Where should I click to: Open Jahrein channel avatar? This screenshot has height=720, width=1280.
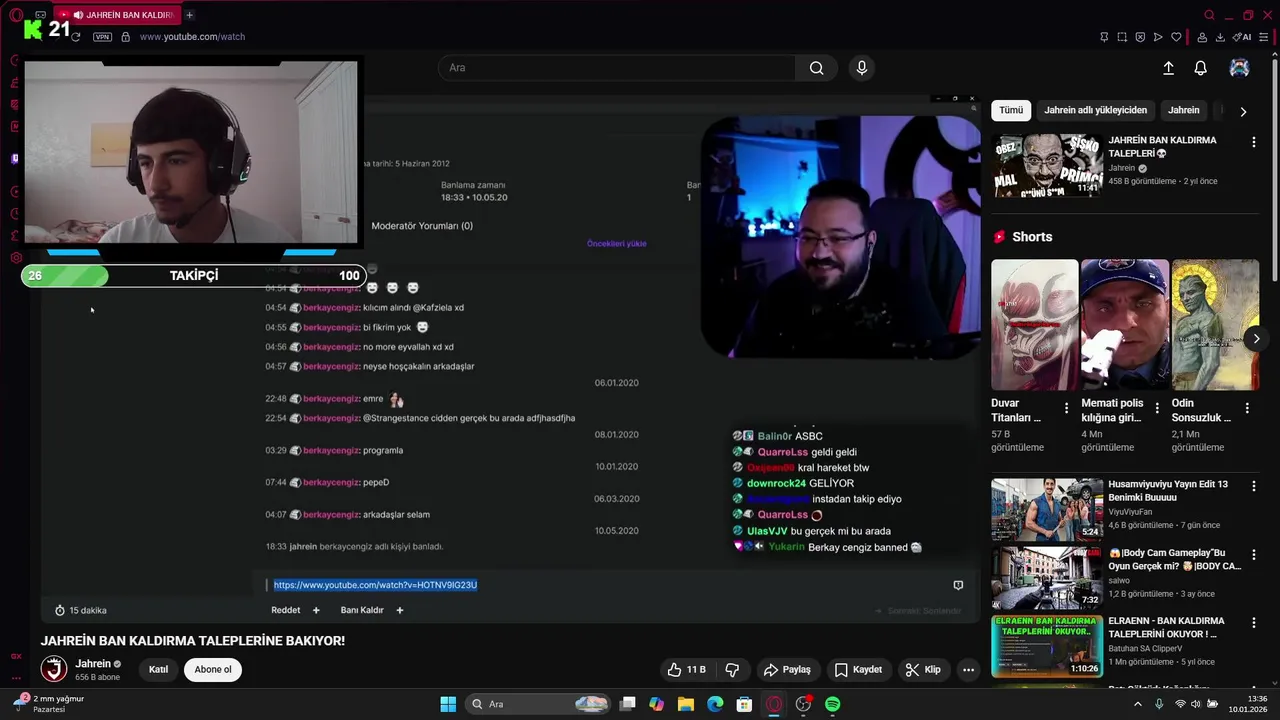pyautogui.click(x=54, y=669)
